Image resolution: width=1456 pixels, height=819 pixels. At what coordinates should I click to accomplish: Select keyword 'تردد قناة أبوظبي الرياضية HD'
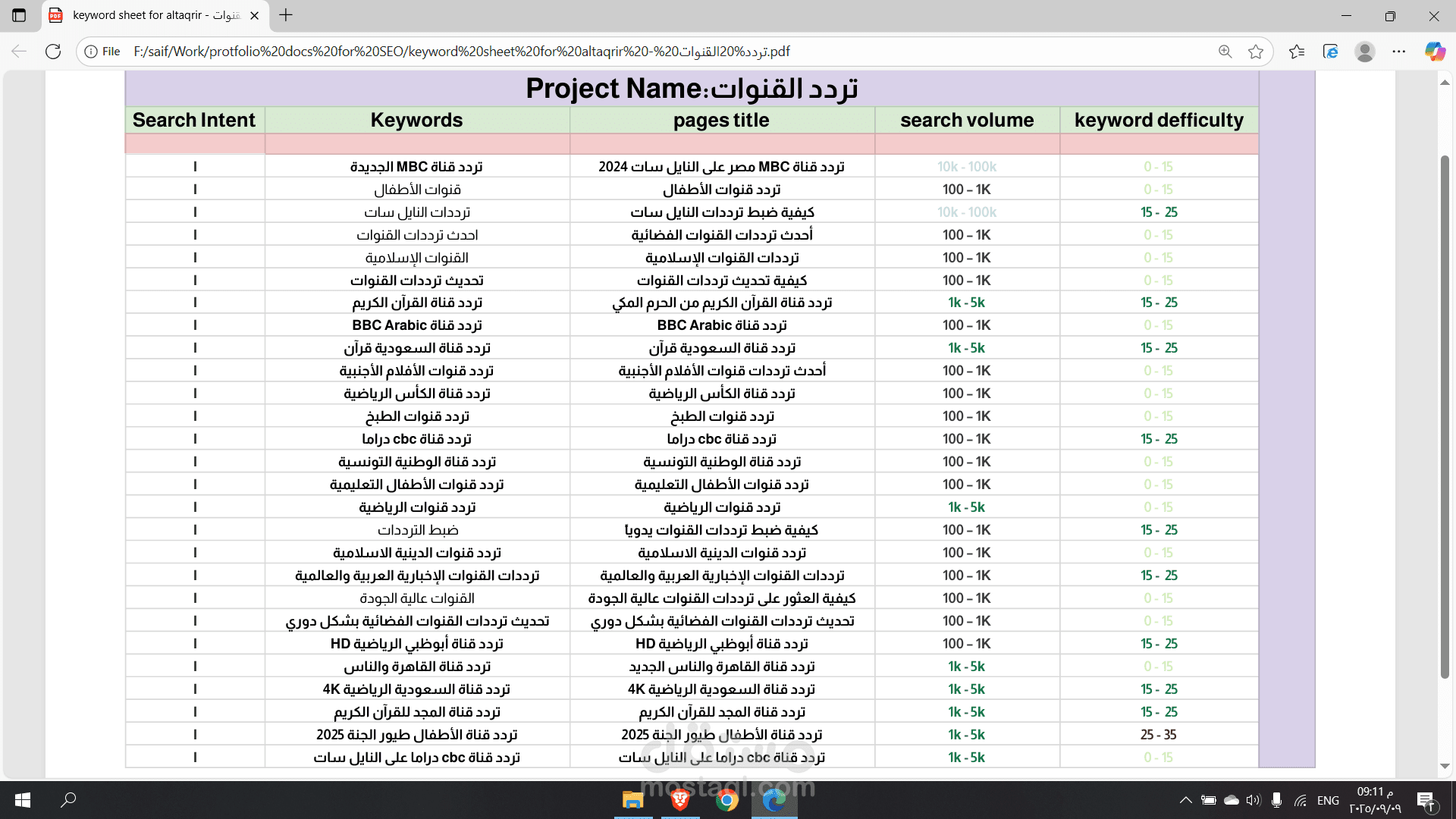pyautogui.click(x=416, y=644)
